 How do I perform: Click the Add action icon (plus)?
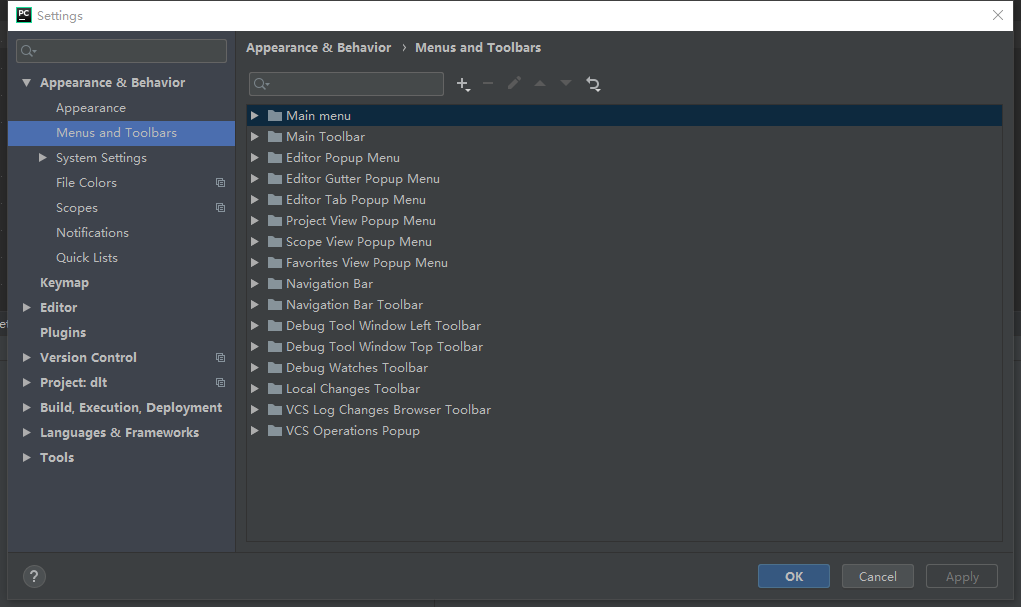tap(463, 84)
